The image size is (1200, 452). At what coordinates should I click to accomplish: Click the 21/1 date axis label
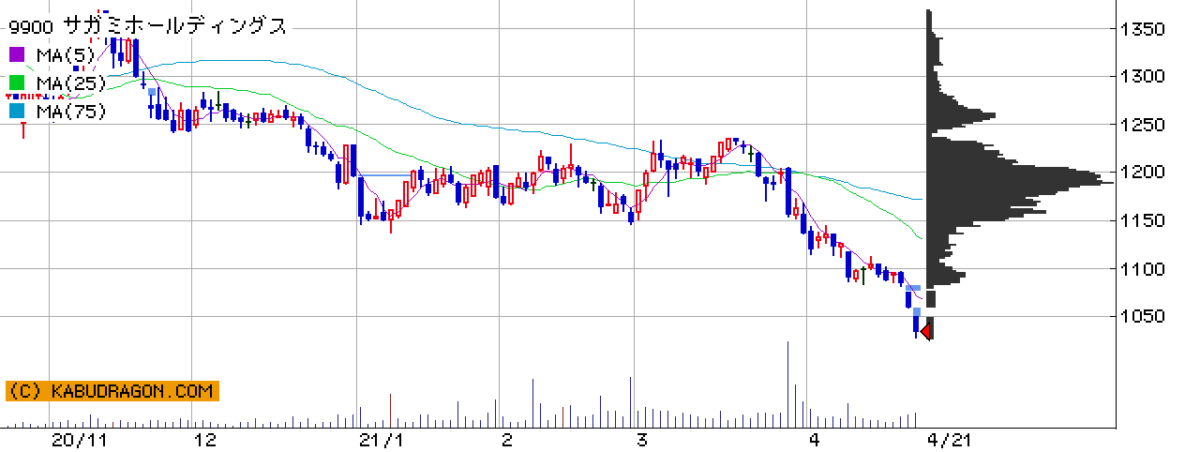(381, 440)
